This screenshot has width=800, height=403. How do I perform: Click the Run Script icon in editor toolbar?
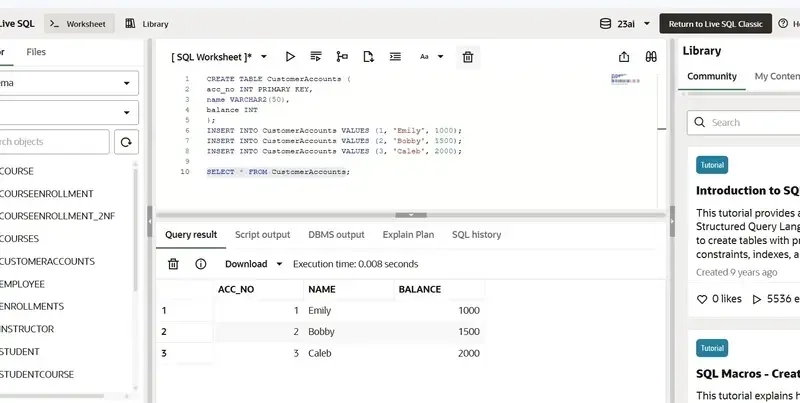click(x=316, y=57)
